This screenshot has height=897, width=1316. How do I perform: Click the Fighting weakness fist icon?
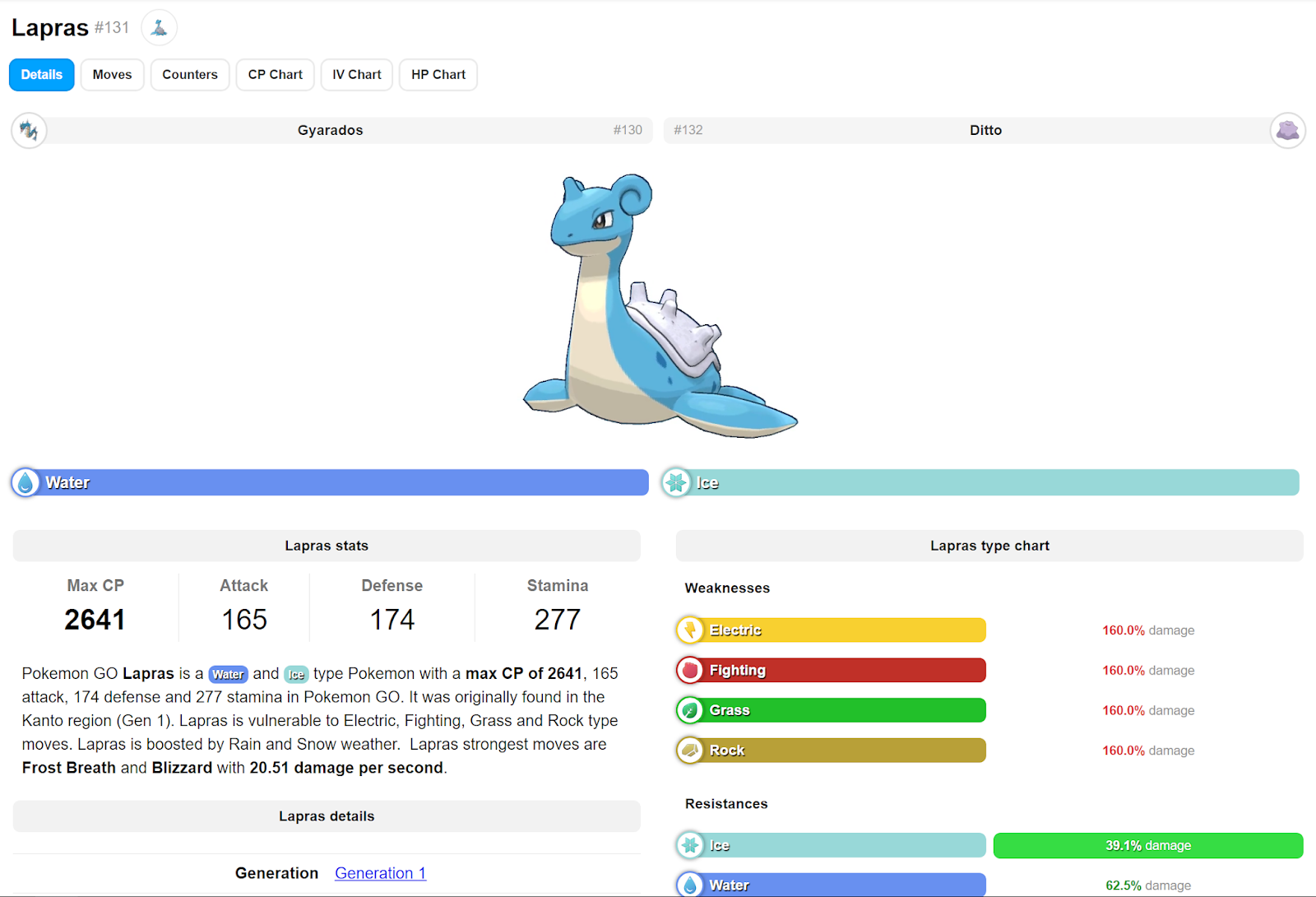pyautogui.click(x=690, y=671)
